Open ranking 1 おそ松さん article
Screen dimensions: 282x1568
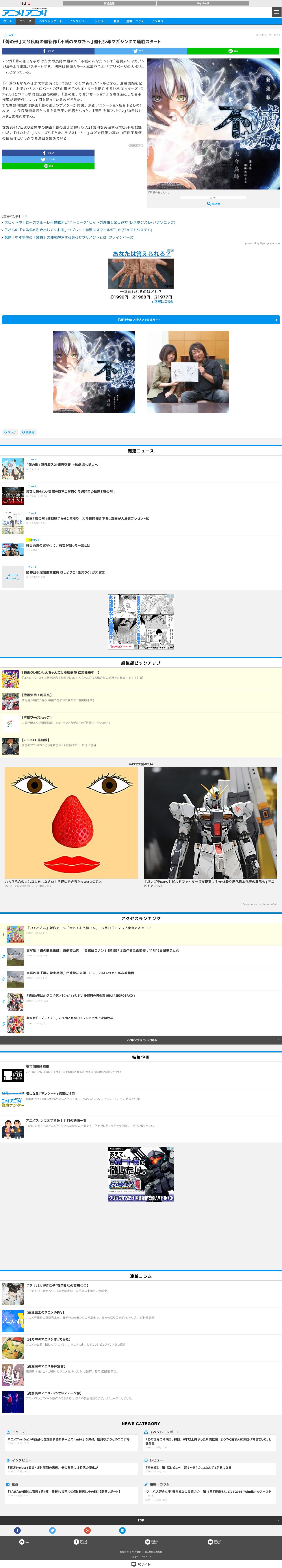coord(89,928)
